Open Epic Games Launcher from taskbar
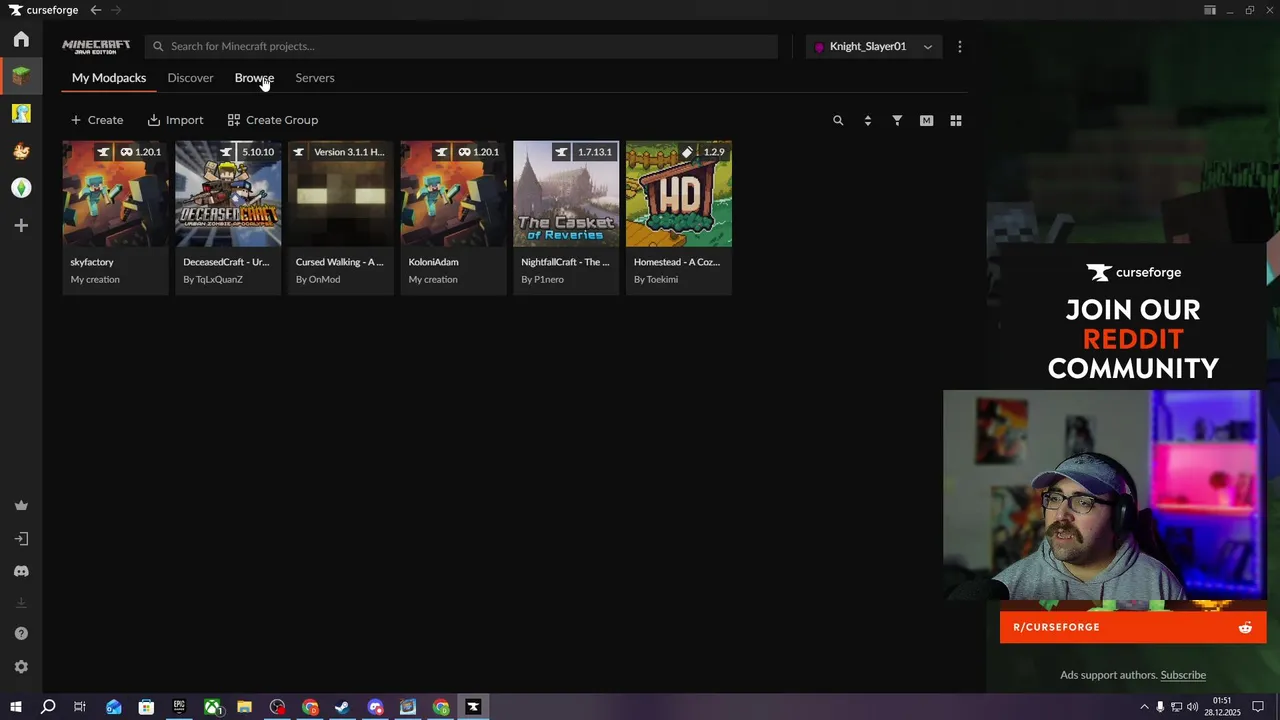Viewport: 1280px width, 720px height. click(x=179, y=707)
